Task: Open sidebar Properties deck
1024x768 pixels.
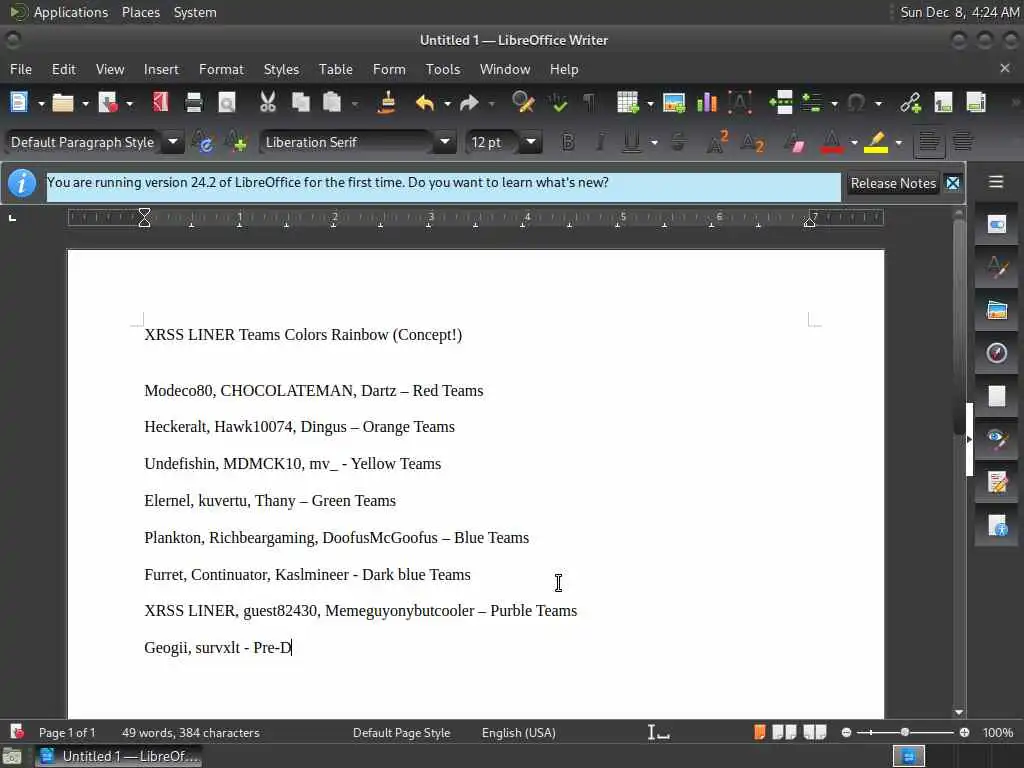Action: click(x=997, y=225)
